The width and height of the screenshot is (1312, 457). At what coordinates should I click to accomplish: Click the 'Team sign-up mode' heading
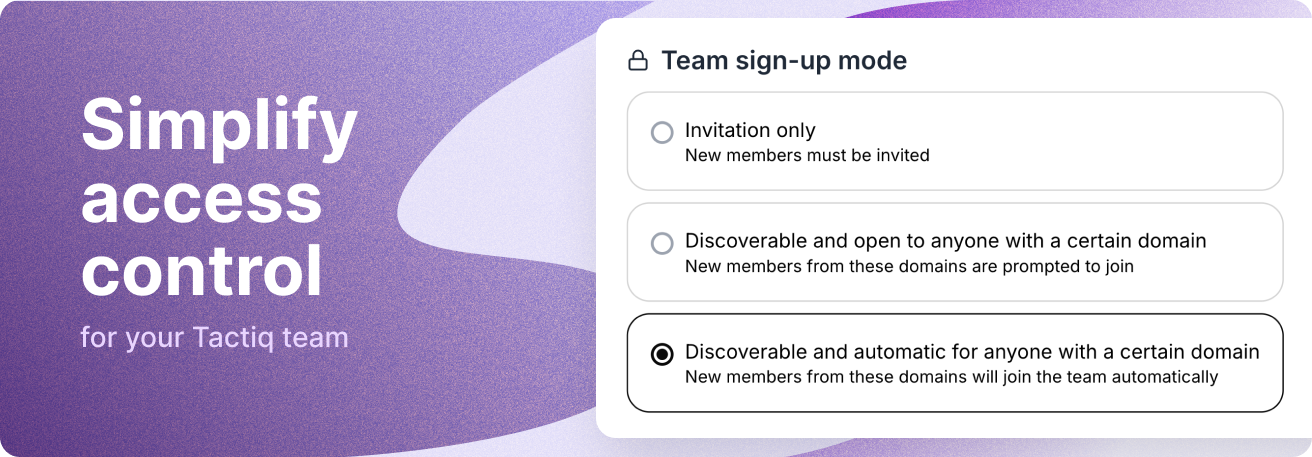(x=784, y=61)
